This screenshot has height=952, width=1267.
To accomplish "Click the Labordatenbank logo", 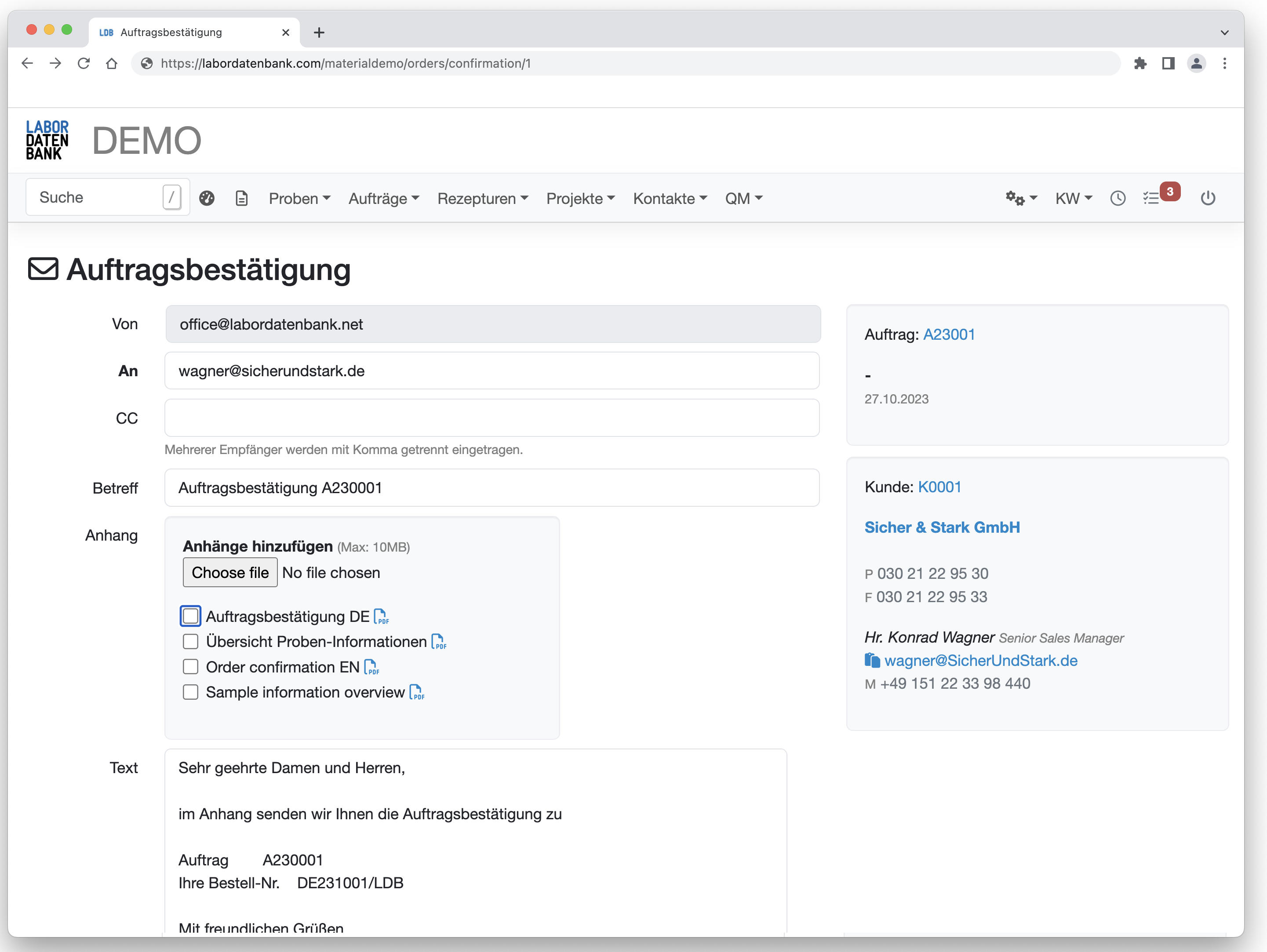I will point(47,140).
